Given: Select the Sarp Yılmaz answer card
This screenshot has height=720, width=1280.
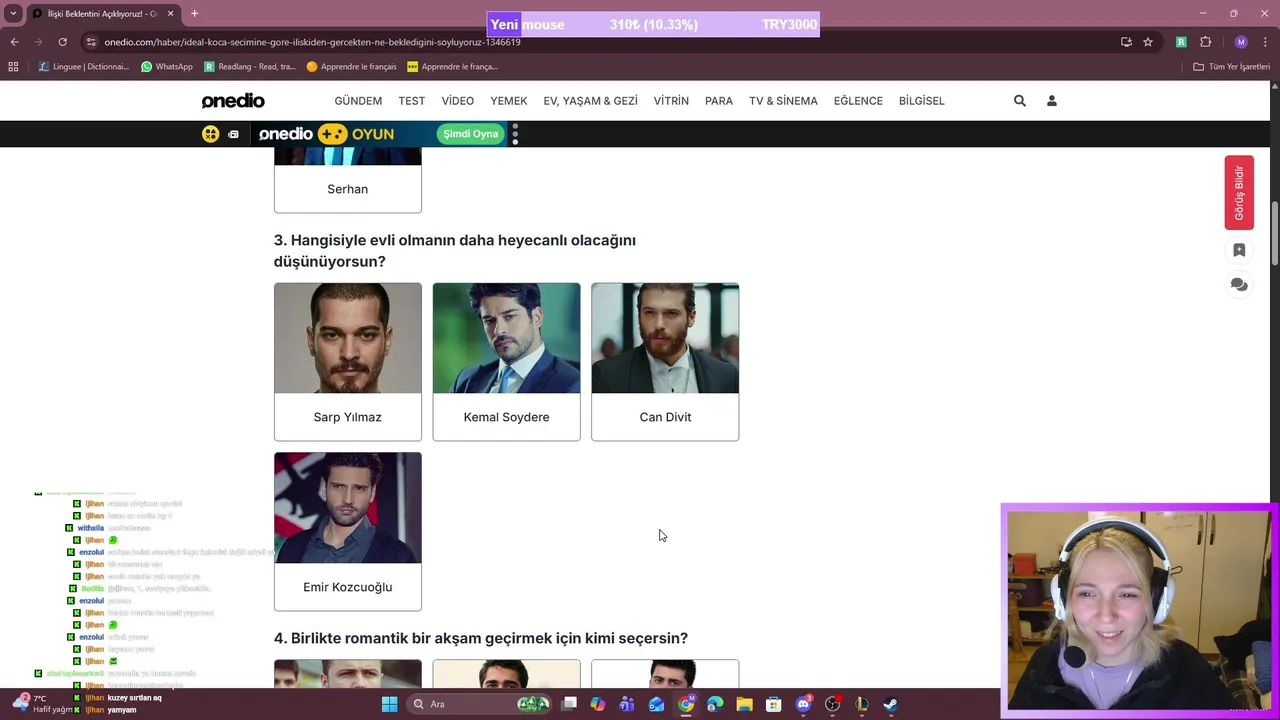Looking at the screenshot, I should coord(348,362).
